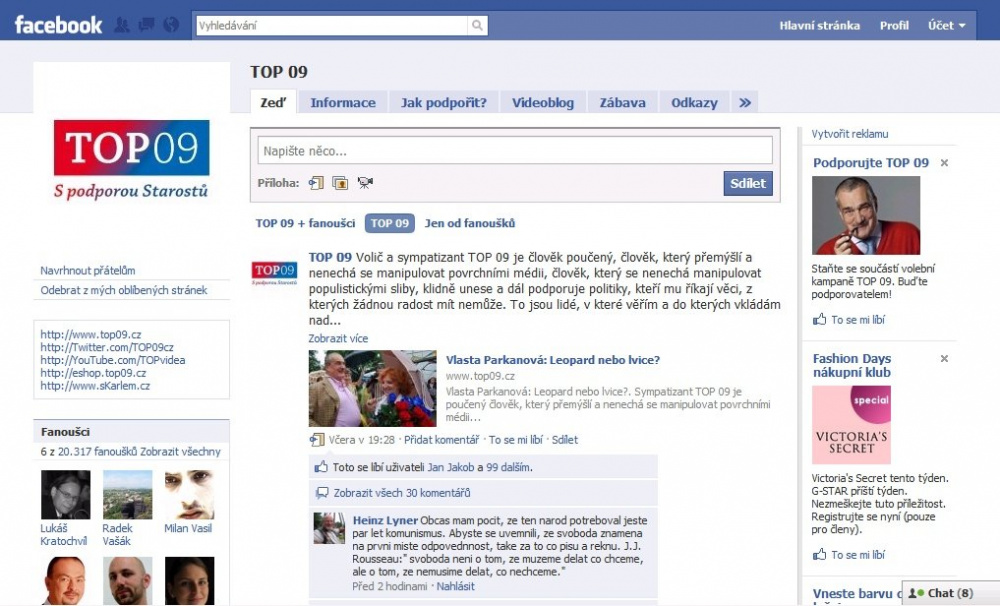Open the Jak podpořit? tab
The height and width of the screenshot is (606, 1000).
pyautogui.click(x=443, y=103)
